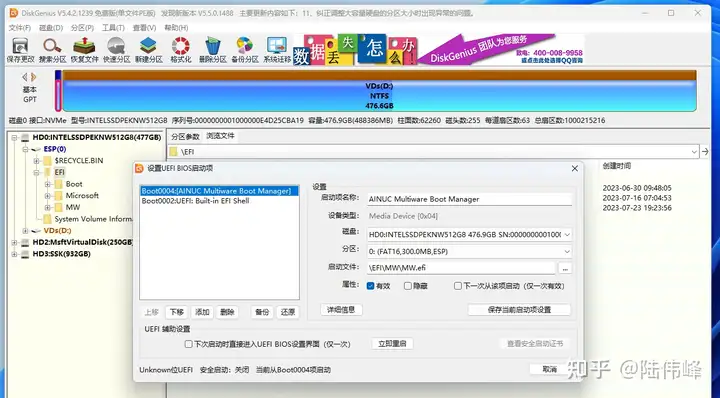Start the 系统迁移 system migration tool

(x=277, y=50)
